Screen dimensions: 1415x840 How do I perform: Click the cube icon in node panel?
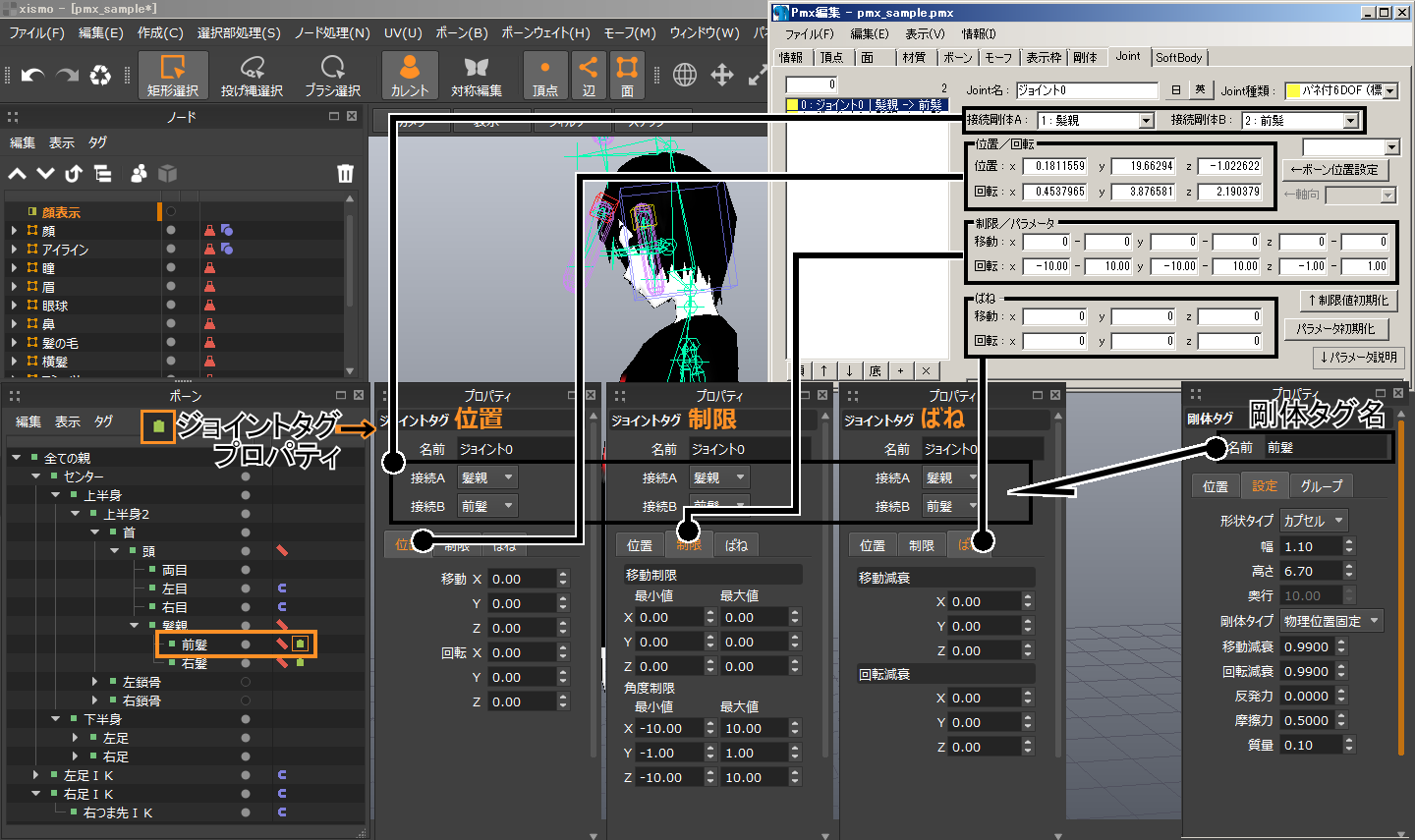168,174
